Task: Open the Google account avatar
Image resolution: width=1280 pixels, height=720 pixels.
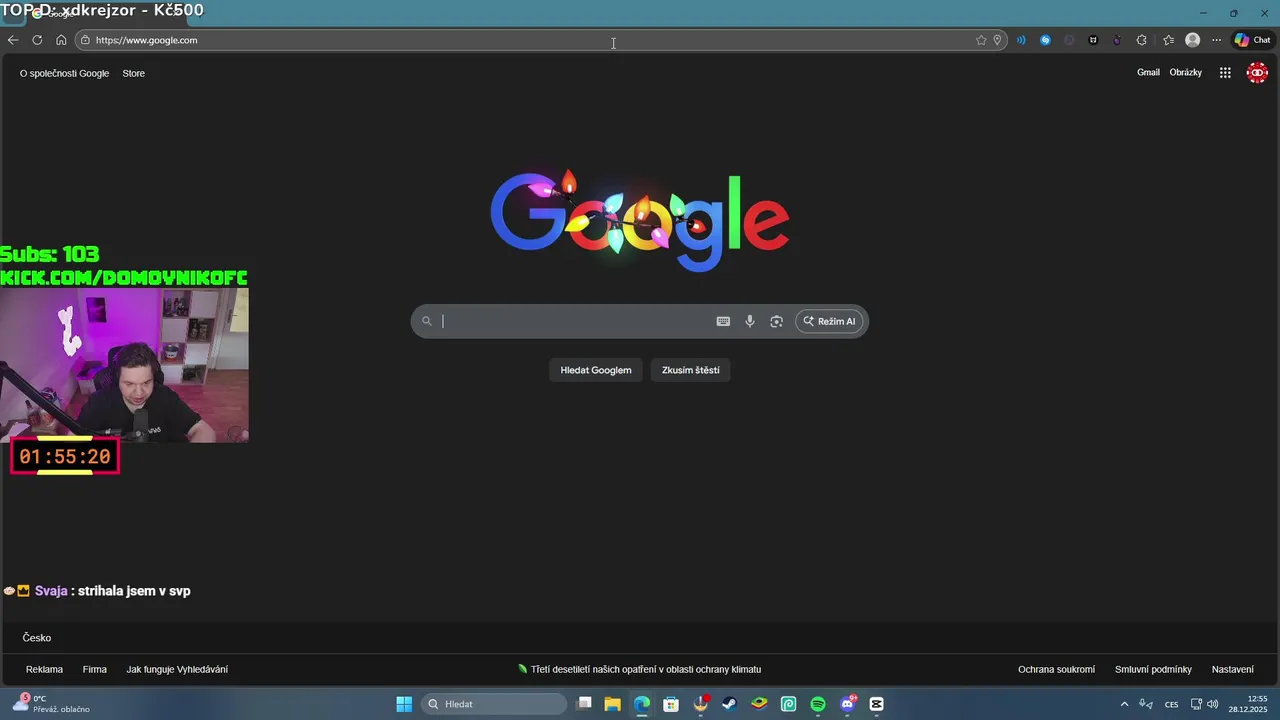Action: tap(1257, 72)
